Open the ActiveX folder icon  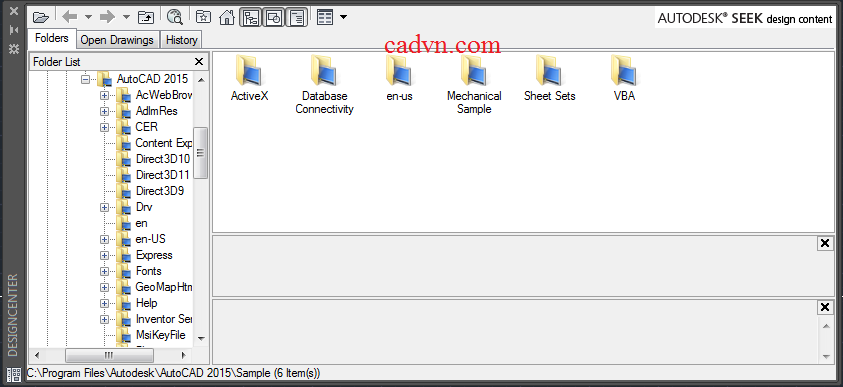(249, 71)
